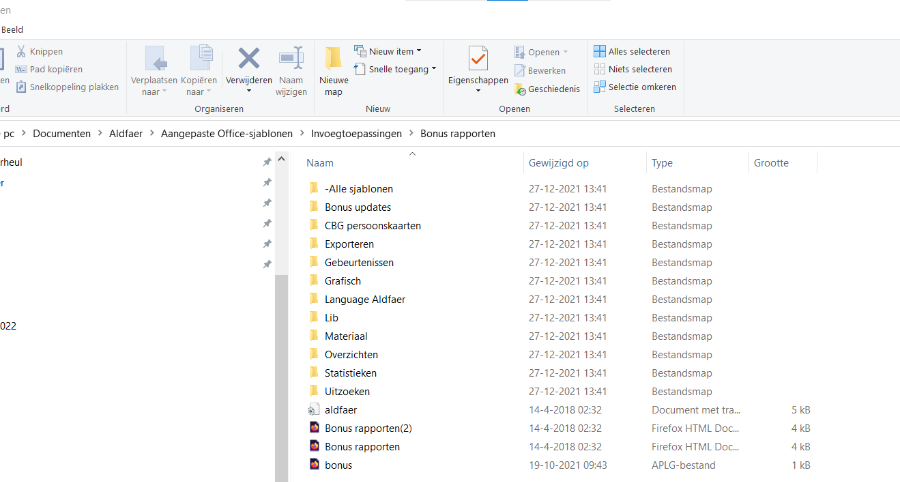The image size is (900, 482).
Task: Click the navigation pane vertical scrollbar
Action: point(282,380)
